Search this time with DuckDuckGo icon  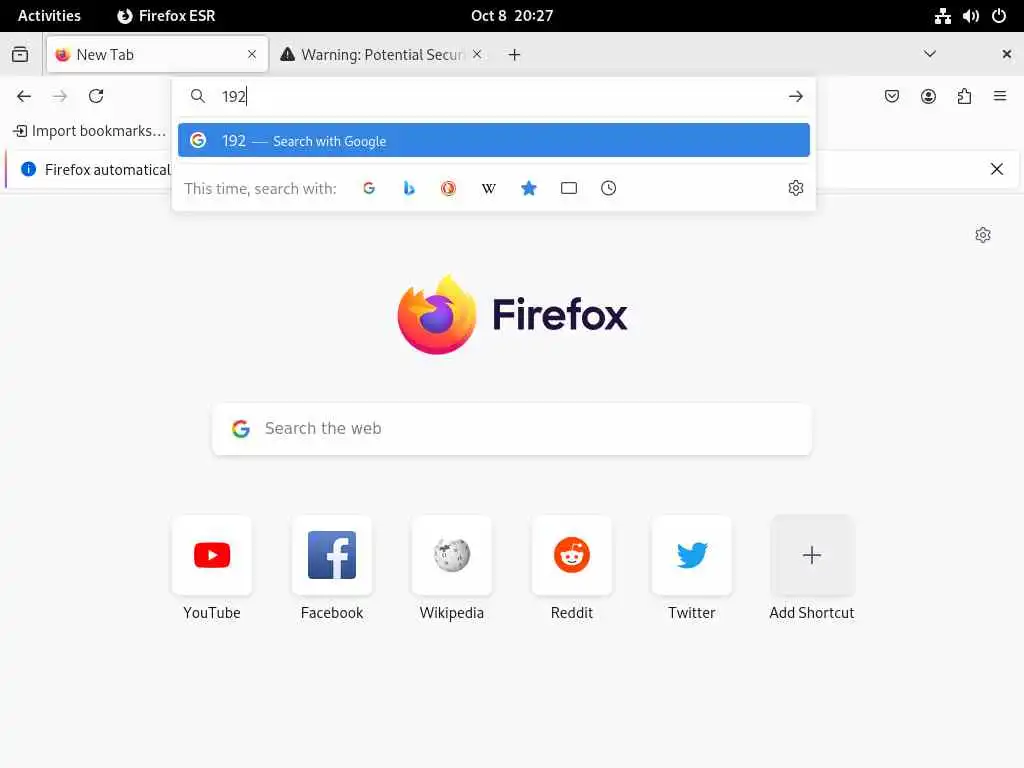pos(449,188)
